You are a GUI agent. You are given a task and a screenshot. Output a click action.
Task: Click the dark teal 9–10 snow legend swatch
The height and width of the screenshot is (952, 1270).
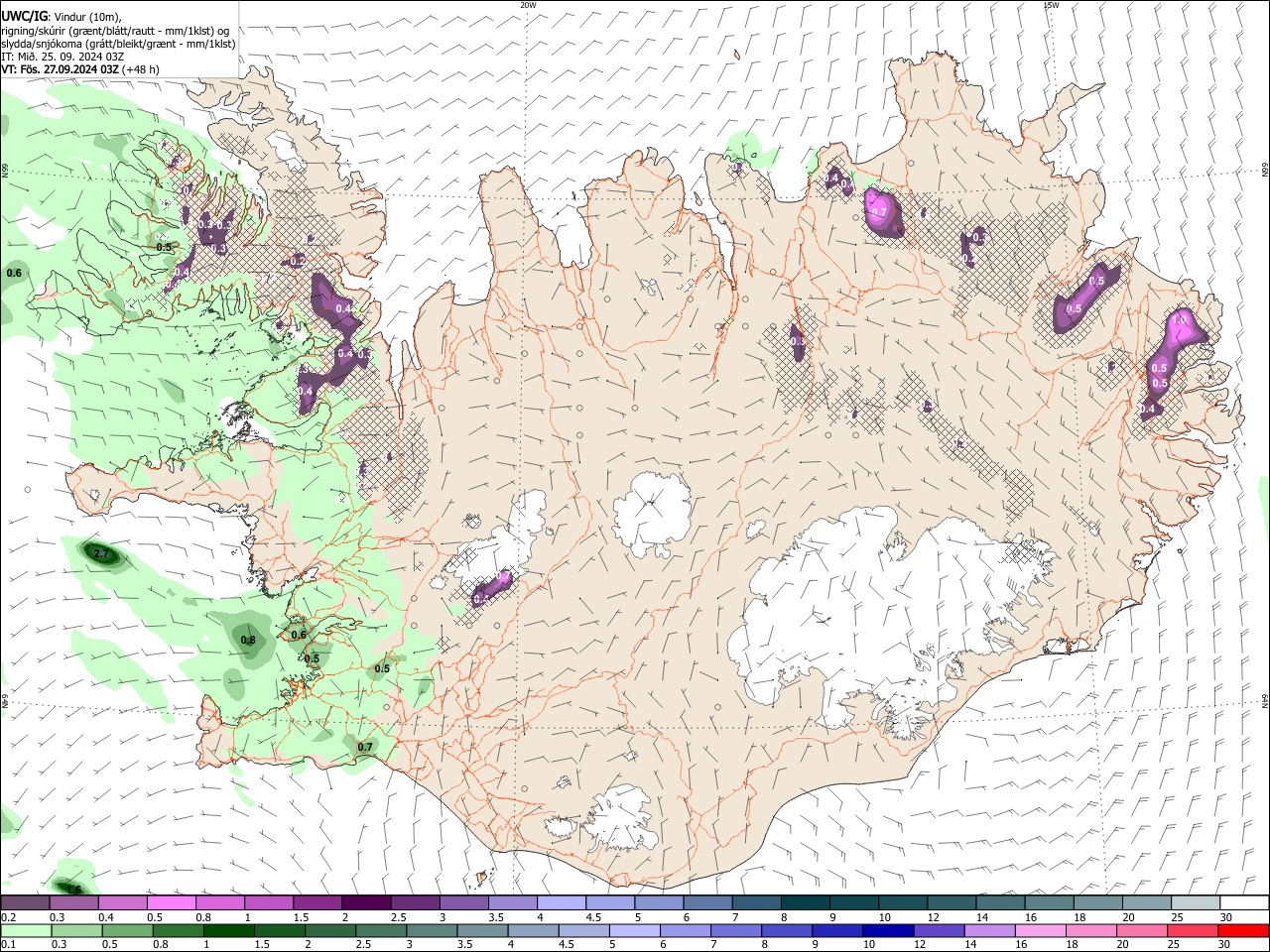(x=854, y=902)
